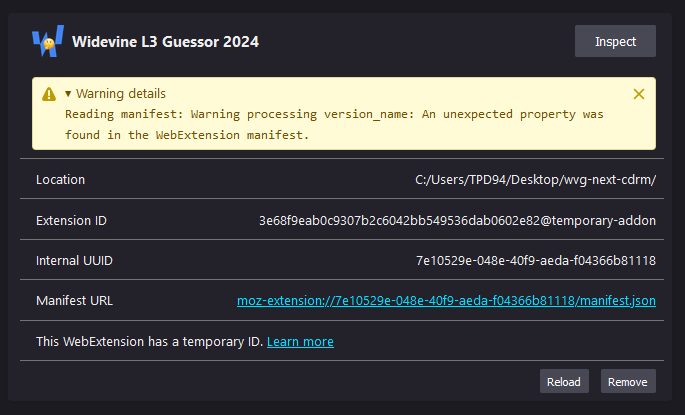Click the Internal UUID row label
Viewport: 685px width, 415px height.
tap(74, 260)
